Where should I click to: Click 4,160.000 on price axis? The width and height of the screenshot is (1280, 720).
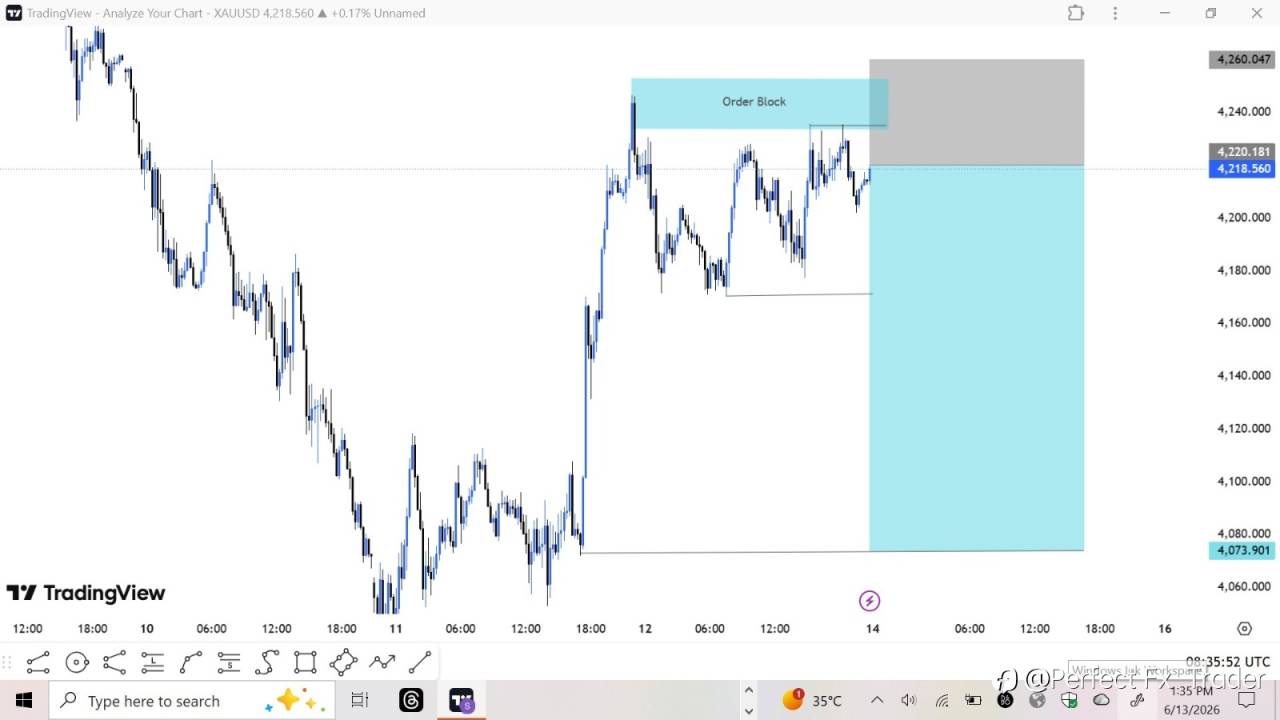[x=1243, y=322]
